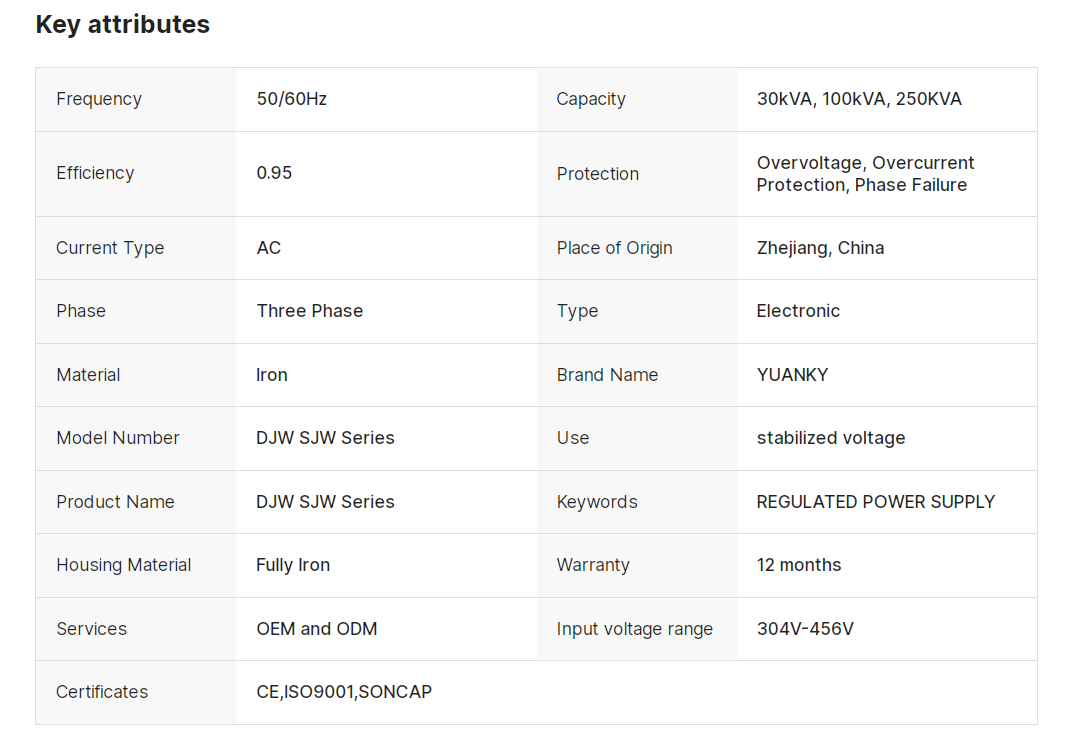The width and height of the screenshot is (1071, 742).
Task: Click the stabilized voltage use value
Action: (x=831, y=438)
